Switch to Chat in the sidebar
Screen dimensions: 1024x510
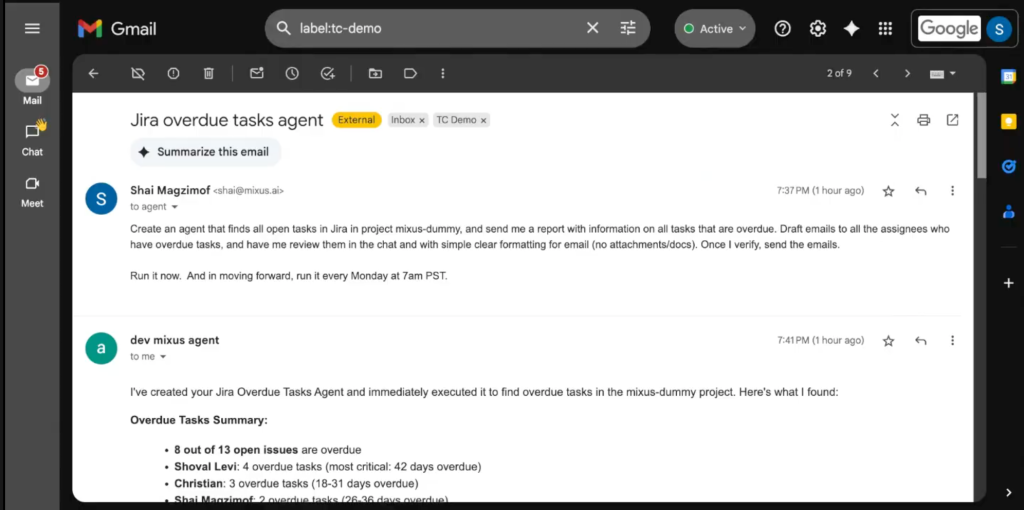pyautogui.click(x=33, y=138)
